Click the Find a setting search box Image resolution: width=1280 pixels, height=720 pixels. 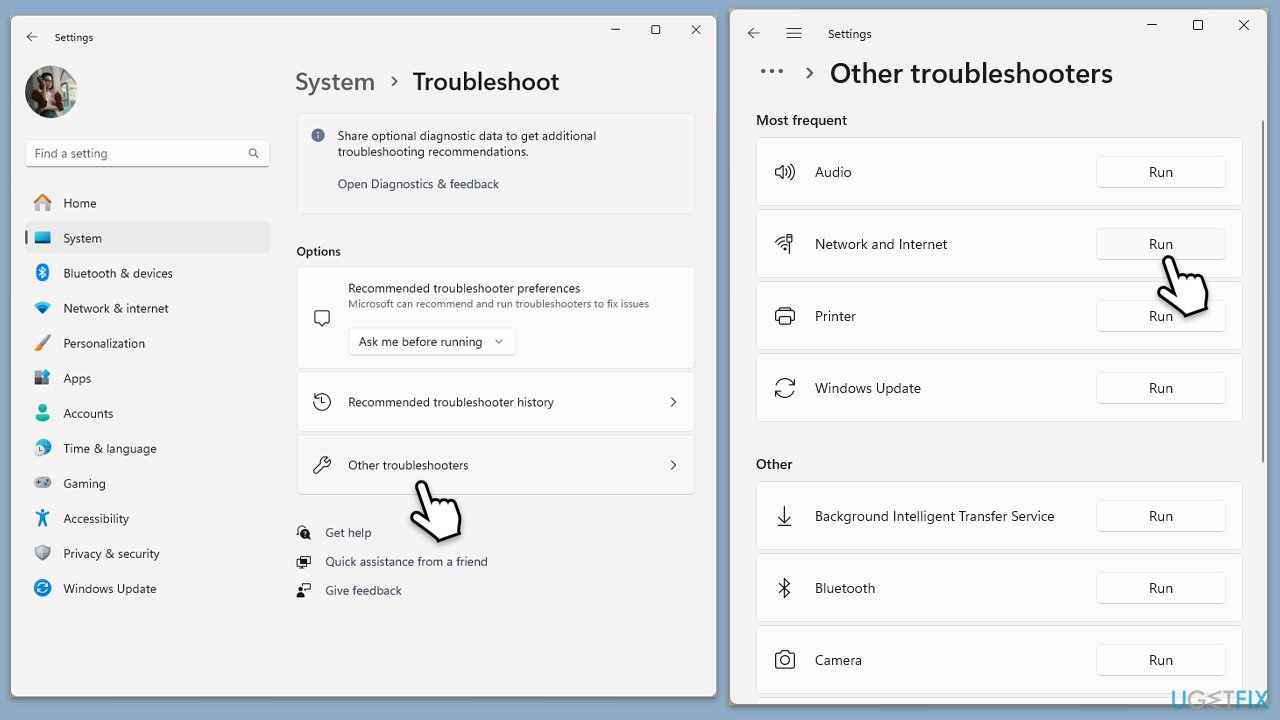click(x=138, y=153)
